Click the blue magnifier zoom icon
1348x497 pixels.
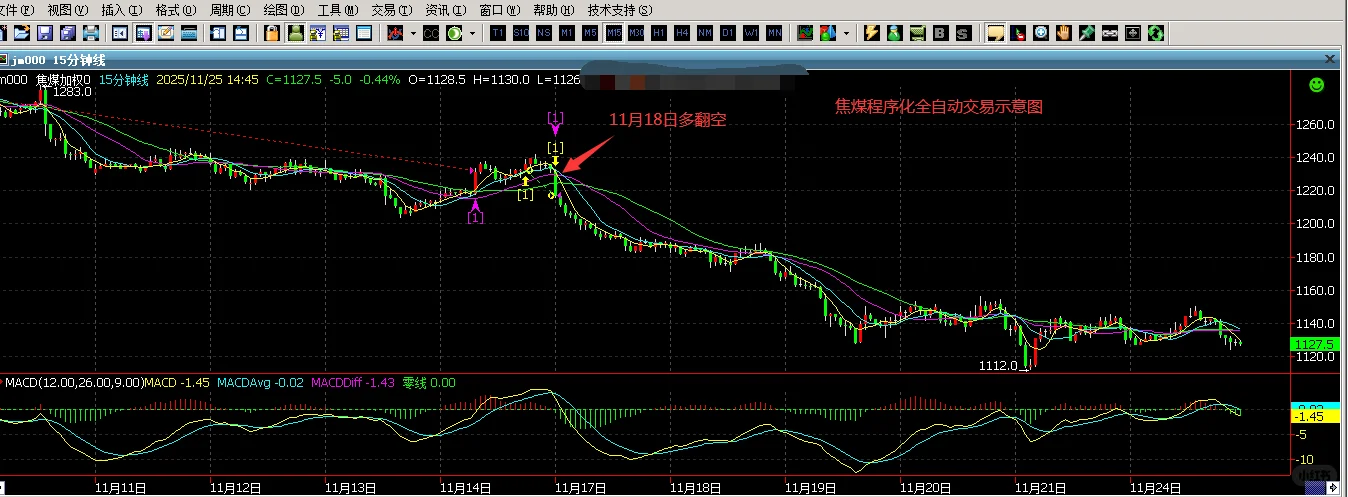(x=1041, y=33)
